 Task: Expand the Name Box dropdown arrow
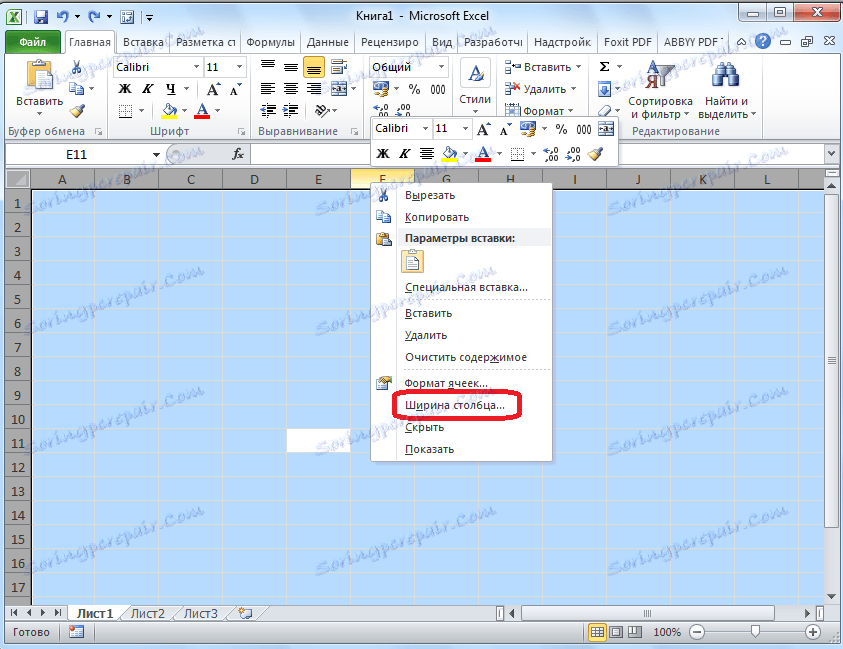click(x=156, y=155)
